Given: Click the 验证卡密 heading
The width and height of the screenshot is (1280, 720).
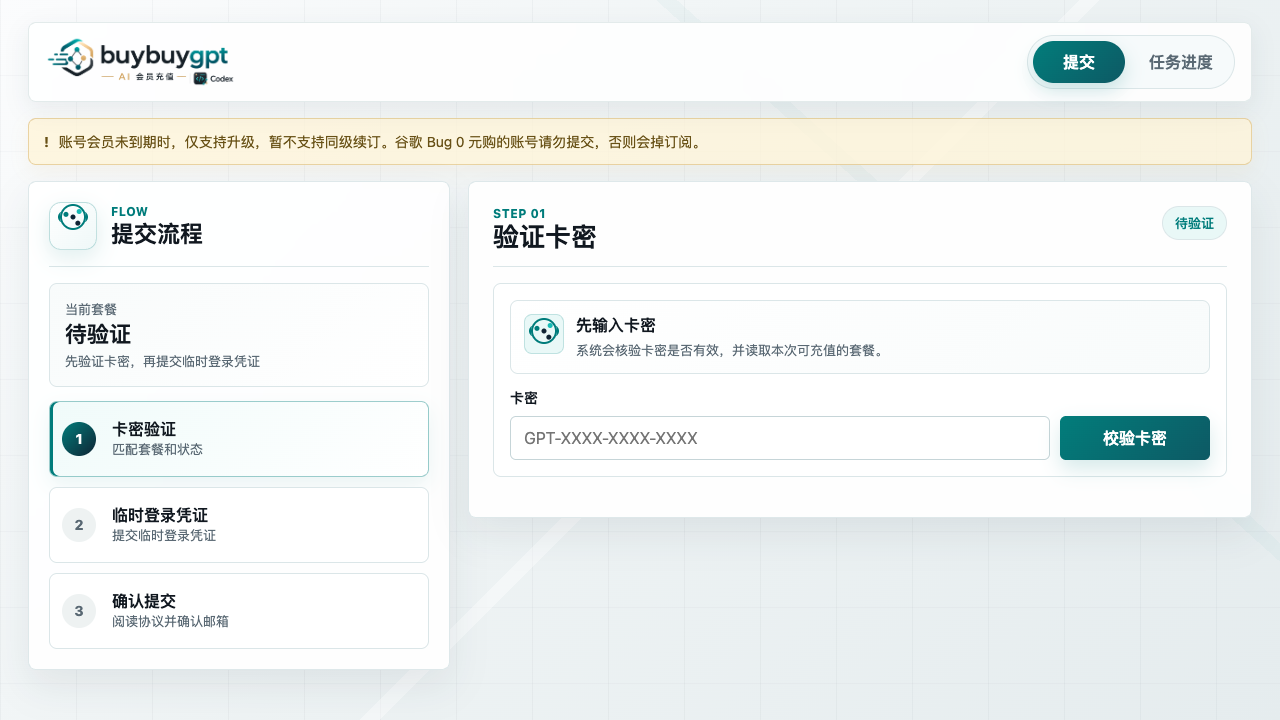Looking at the screenshot, I should click(x=544, y=237).
